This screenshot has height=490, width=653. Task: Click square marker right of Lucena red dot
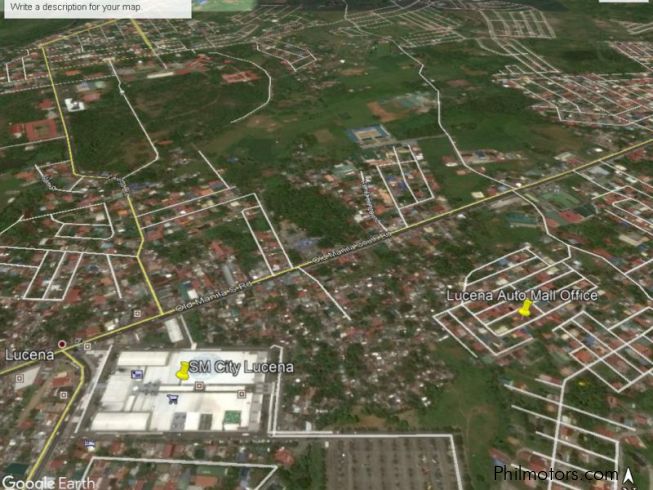coord(87,347)
